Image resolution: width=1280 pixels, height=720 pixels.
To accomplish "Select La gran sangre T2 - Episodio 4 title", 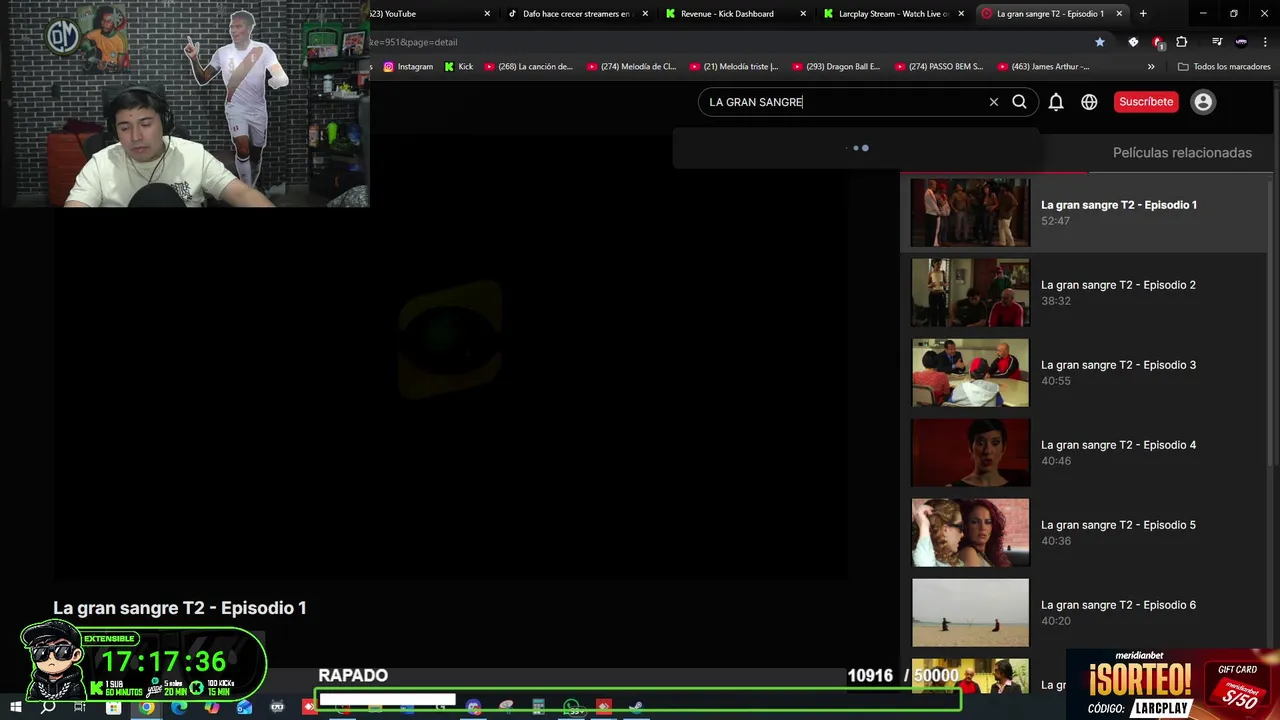I will click(x=1118, y=445).
